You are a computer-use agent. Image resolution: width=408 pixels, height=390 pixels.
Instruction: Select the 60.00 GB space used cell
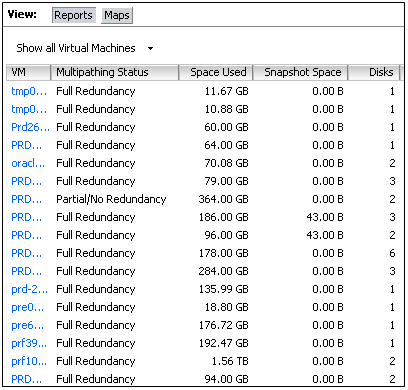[x=227, y=127]
